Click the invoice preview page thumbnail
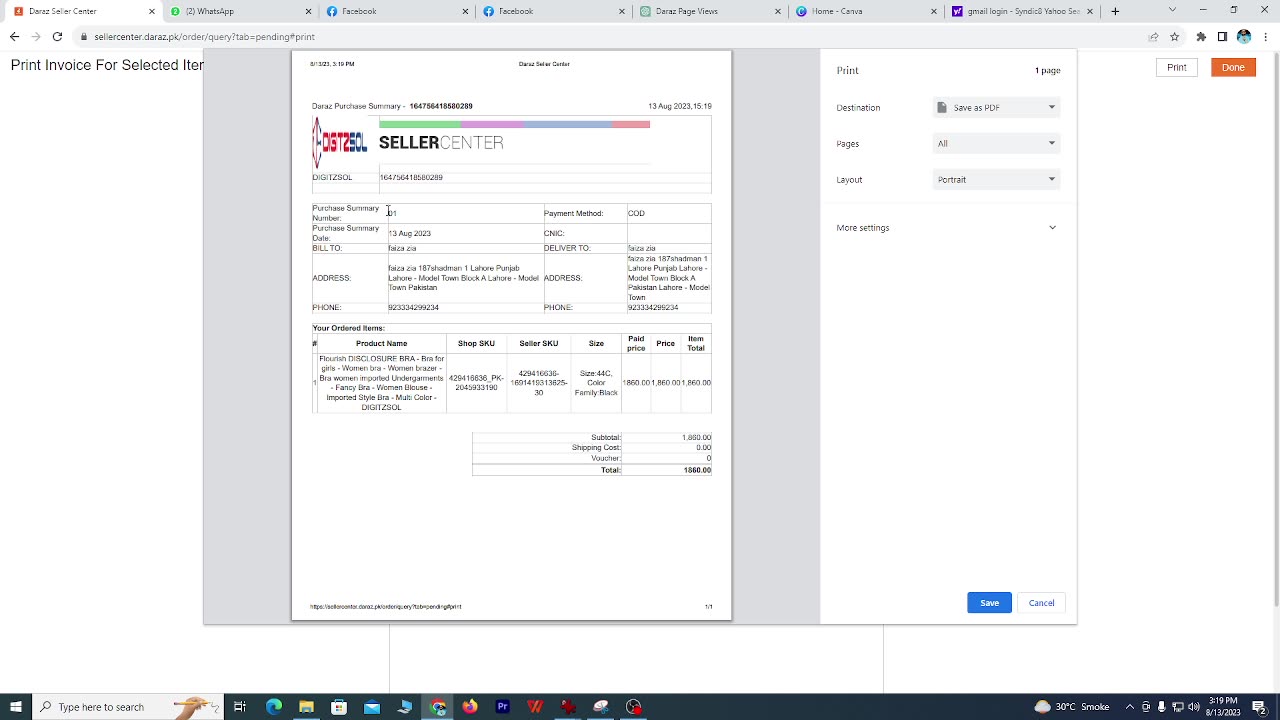Screen dimensions: 1280x720 [511, 335]
